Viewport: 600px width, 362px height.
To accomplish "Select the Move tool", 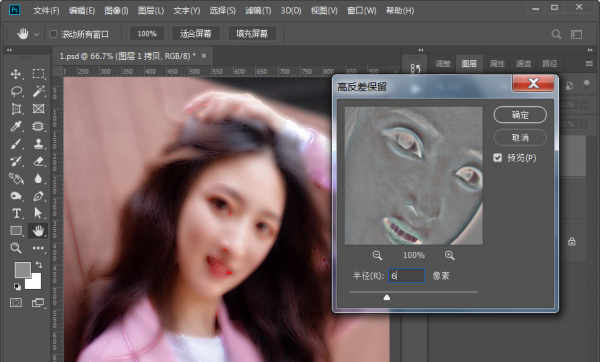I will click(16, 74).
